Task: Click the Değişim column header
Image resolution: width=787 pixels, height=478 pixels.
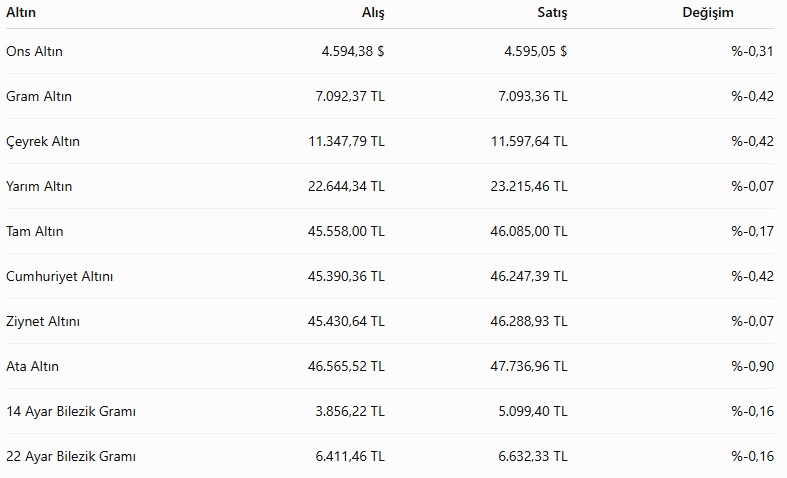Action: coord(708,13)
